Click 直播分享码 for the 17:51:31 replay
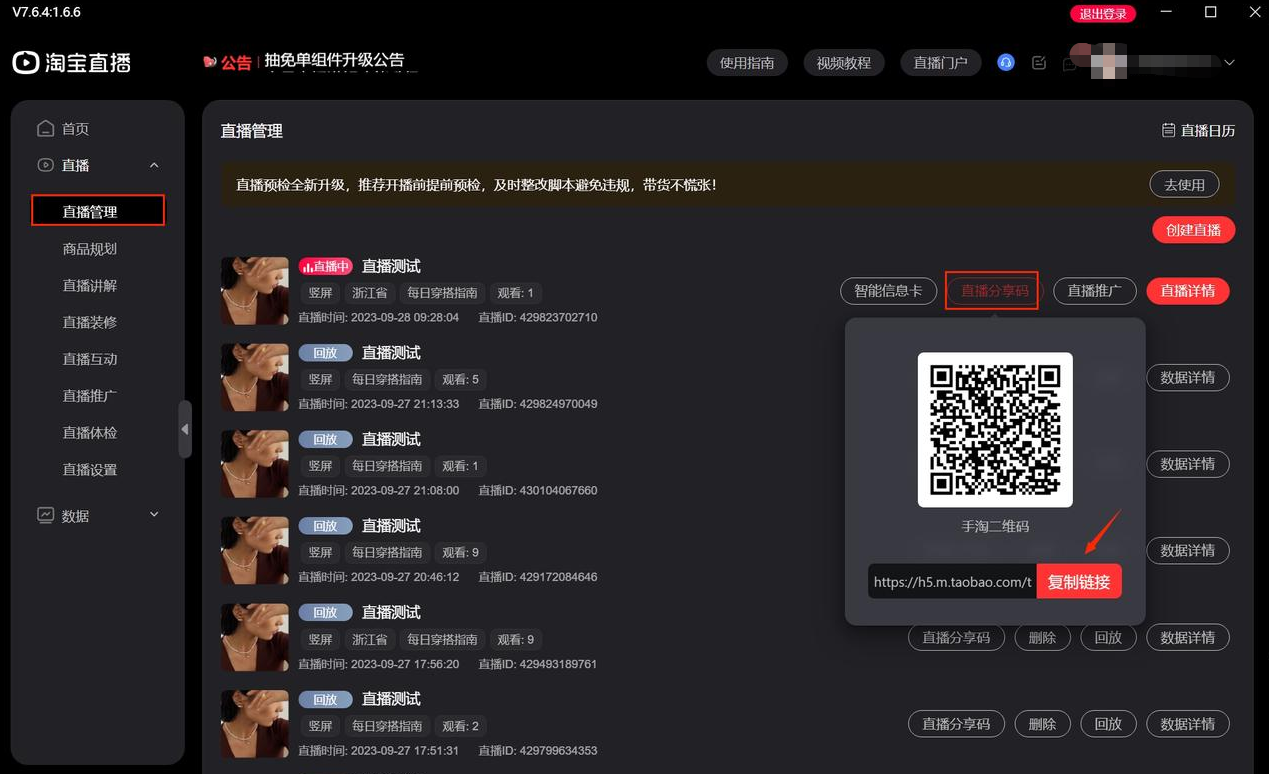 [x=956, y=724]
